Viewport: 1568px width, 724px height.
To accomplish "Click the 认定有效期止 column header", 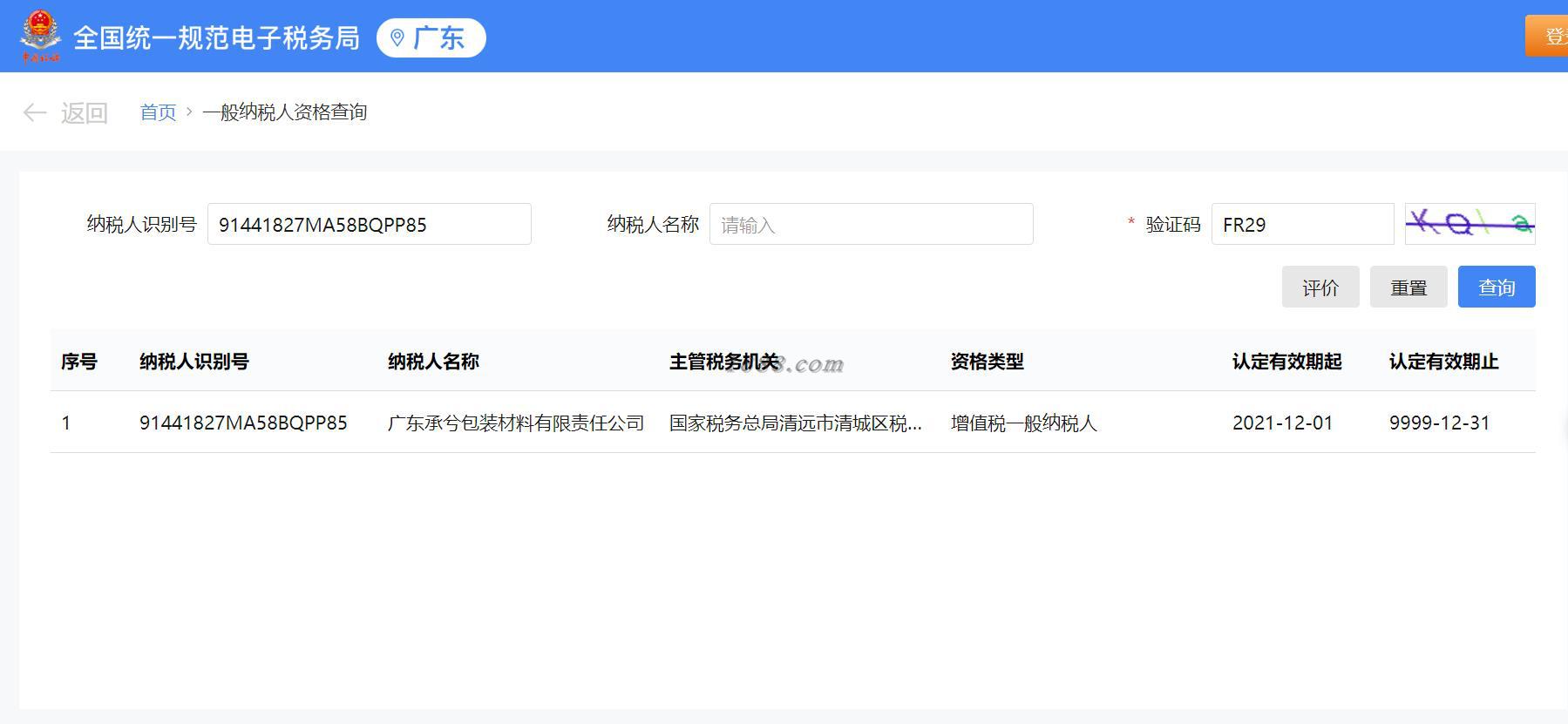I will click(x=1444, y=362).
